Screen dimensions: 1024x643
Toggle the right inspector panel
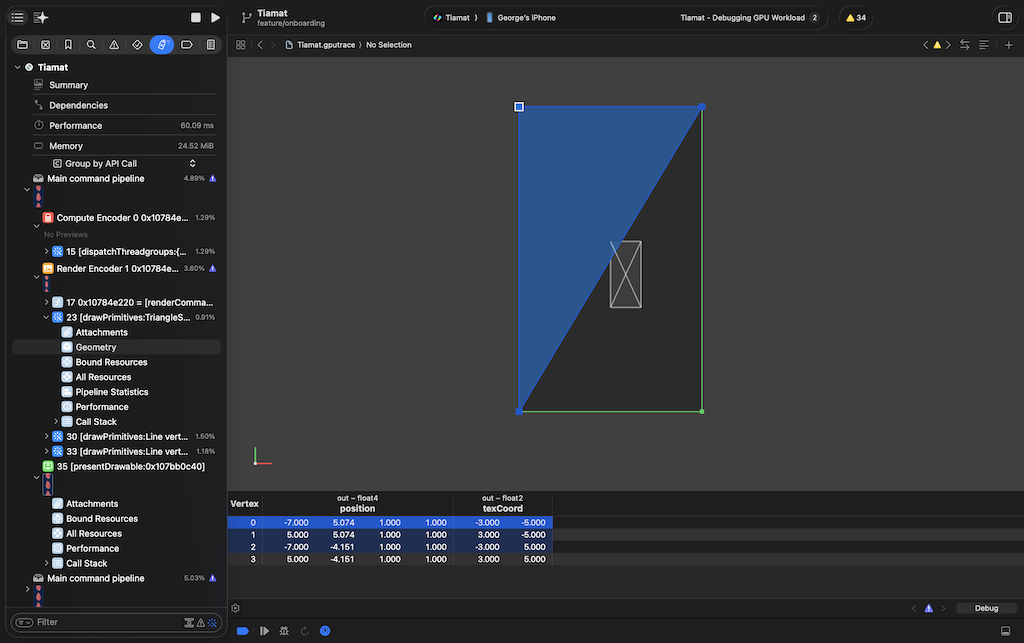pyautogui.click(x=1005, y=18)
